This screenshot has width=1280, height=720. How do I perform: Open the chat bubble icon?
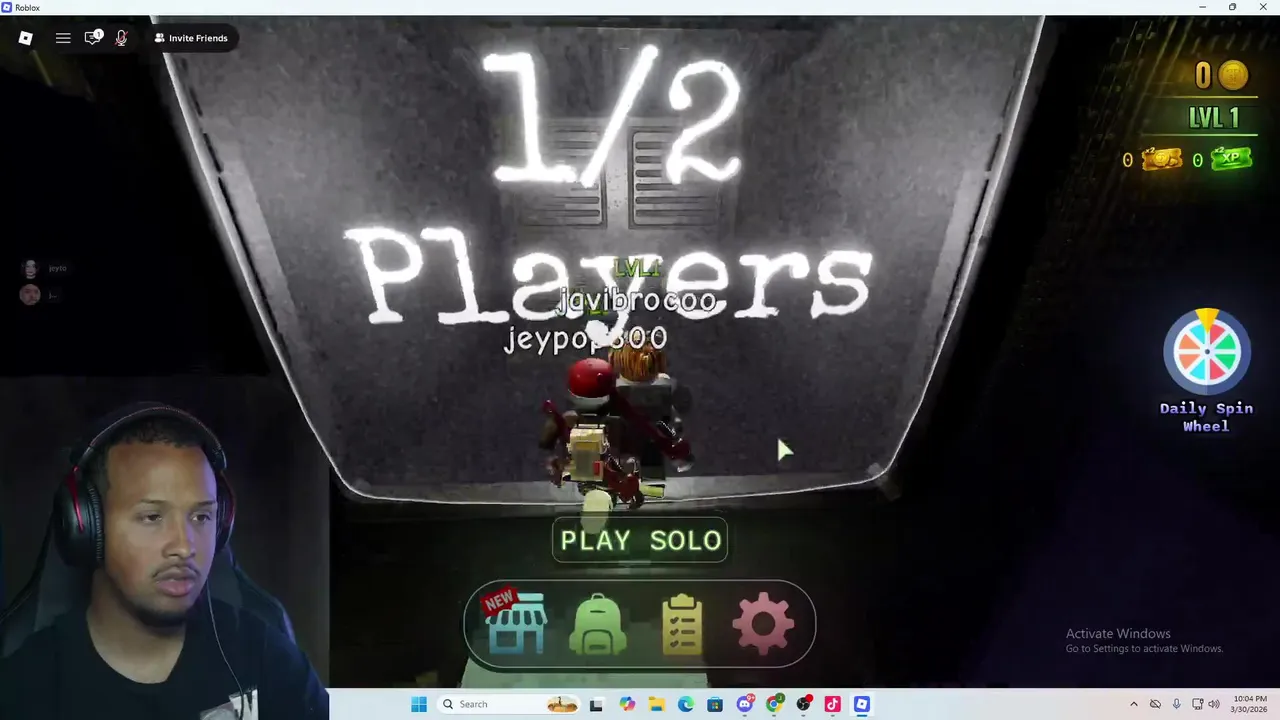93,38
